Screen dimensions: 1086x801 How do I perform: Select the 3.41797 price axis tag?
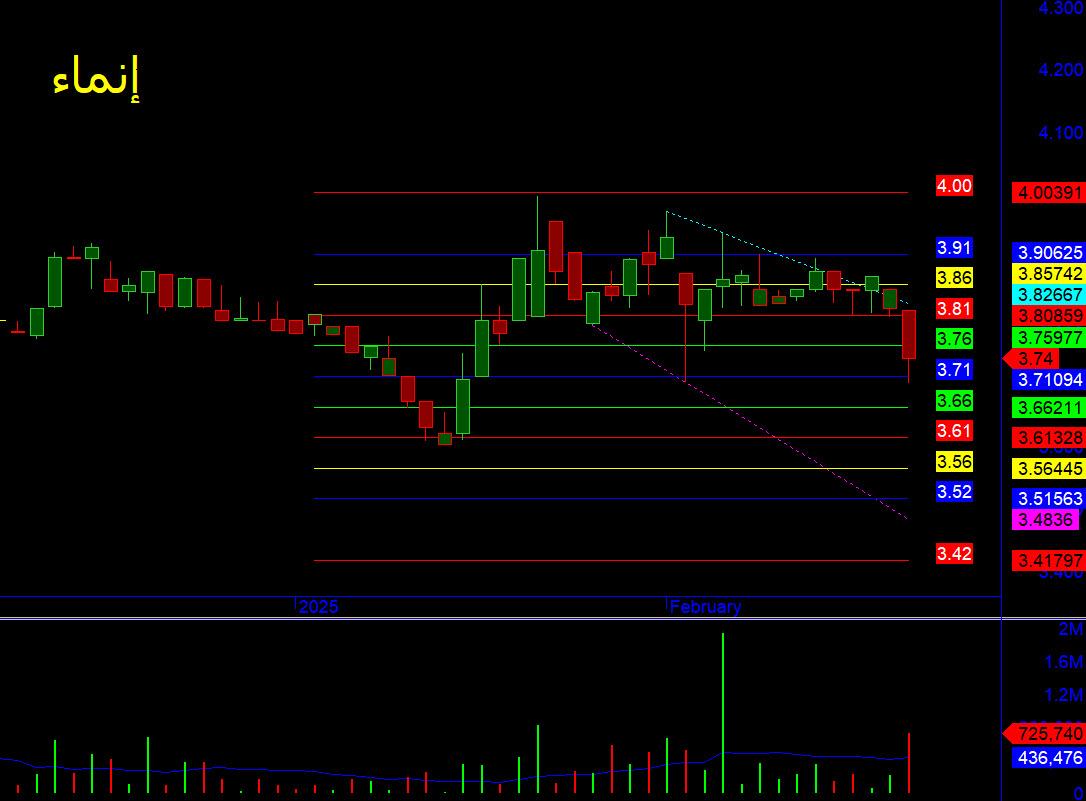[1049, 560]
